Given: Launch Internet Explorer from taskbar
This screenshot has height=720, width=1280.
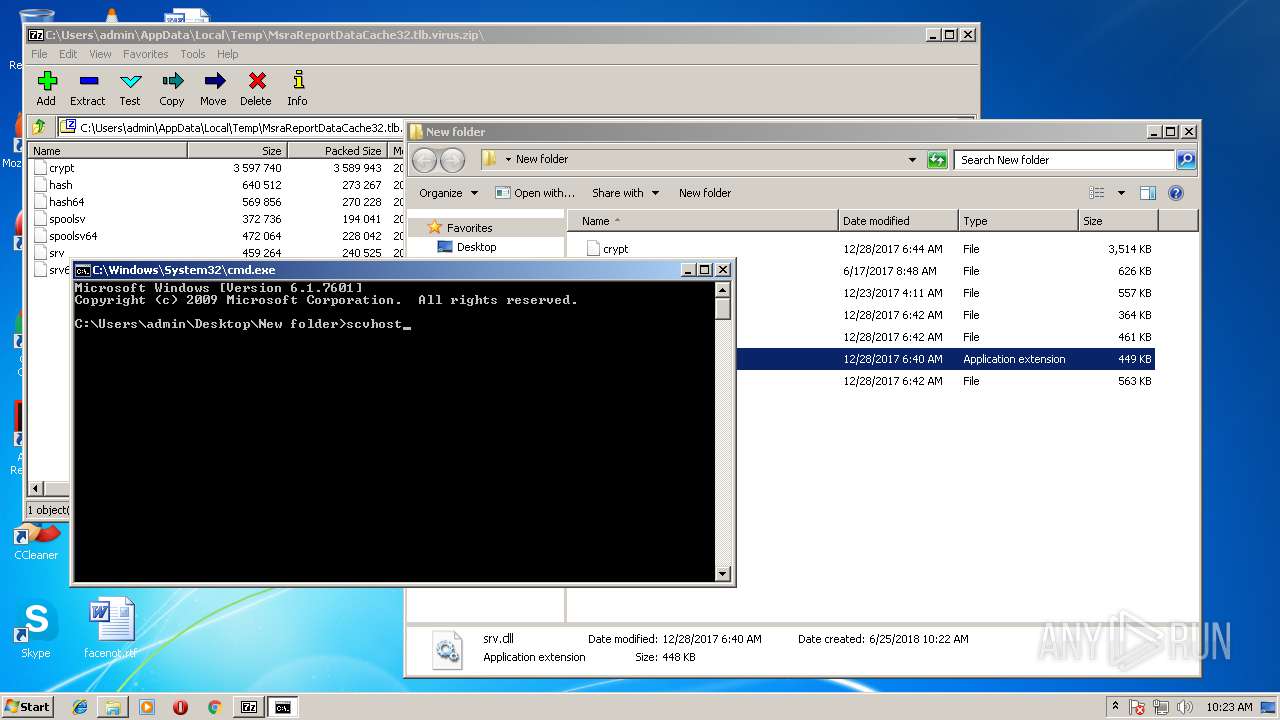Looking at the screenshot, I should [80, 707].
